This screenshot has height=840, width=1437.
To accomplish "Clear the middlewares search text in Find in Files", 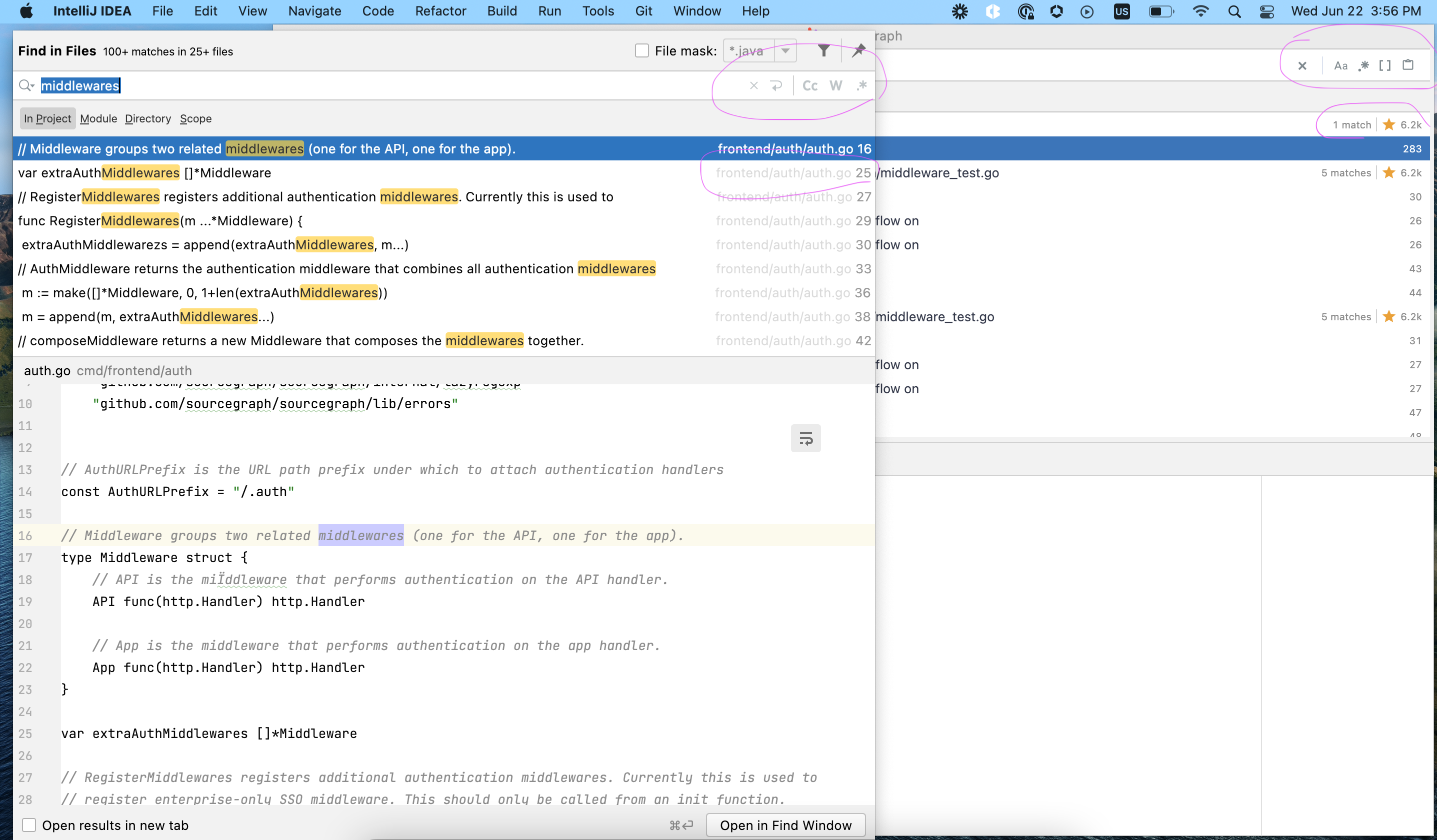I will [754, 85].
